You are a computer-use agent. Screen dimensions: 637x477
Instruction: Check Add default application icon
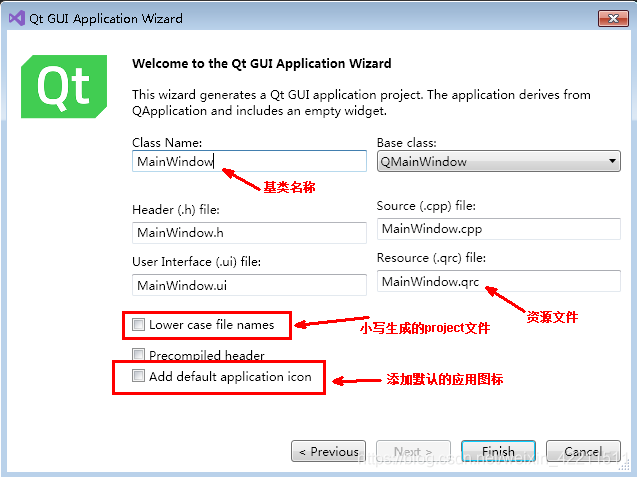[138, 376]
